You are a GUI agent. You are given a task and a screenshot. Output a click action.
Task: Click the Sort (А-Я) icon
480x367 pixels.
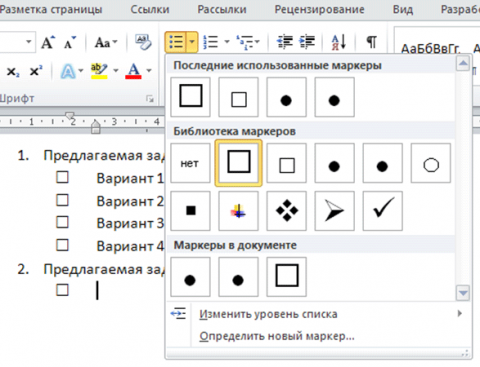click(339, 42)
